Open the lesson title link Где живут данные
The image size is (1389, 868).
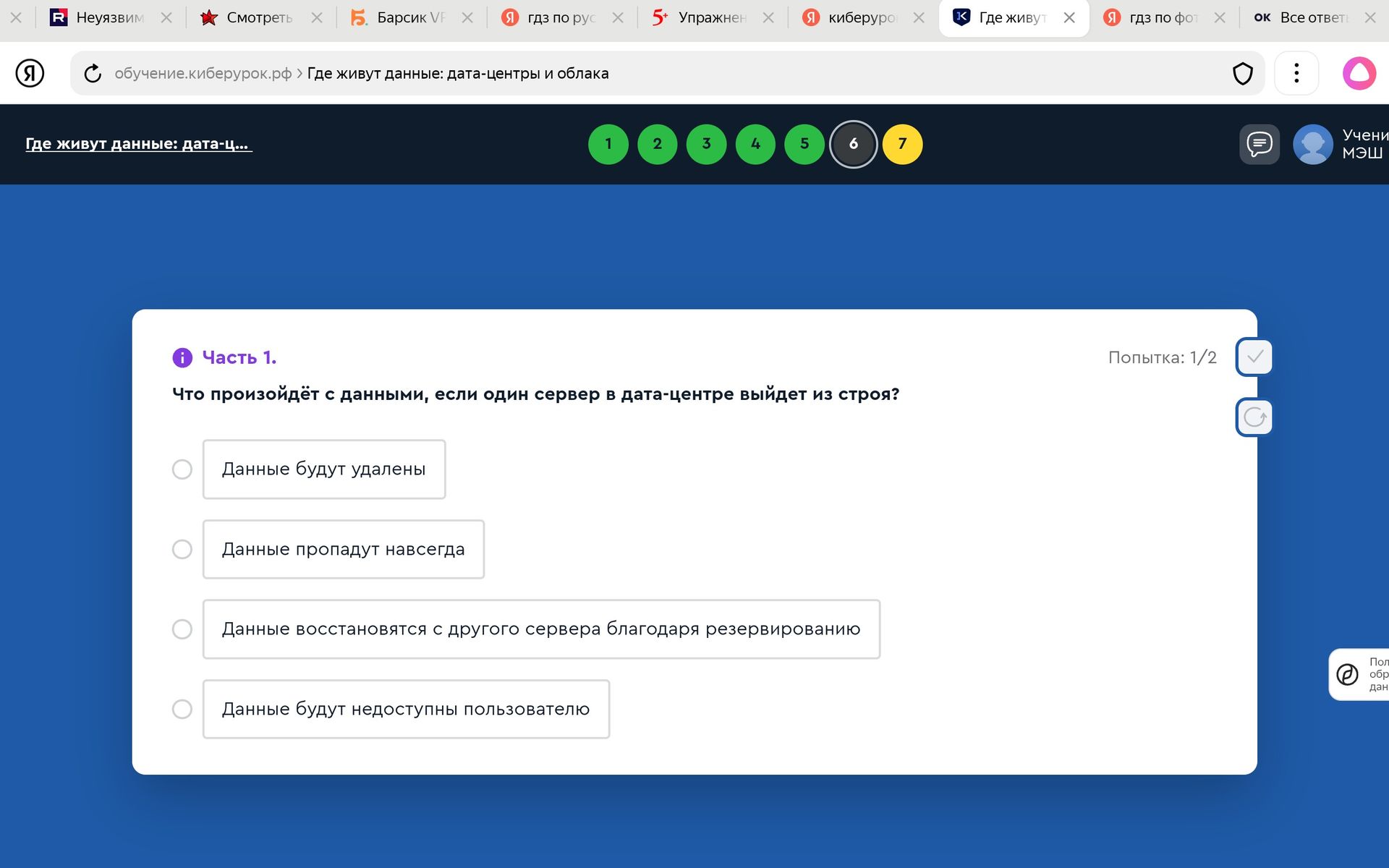(138, 144)
